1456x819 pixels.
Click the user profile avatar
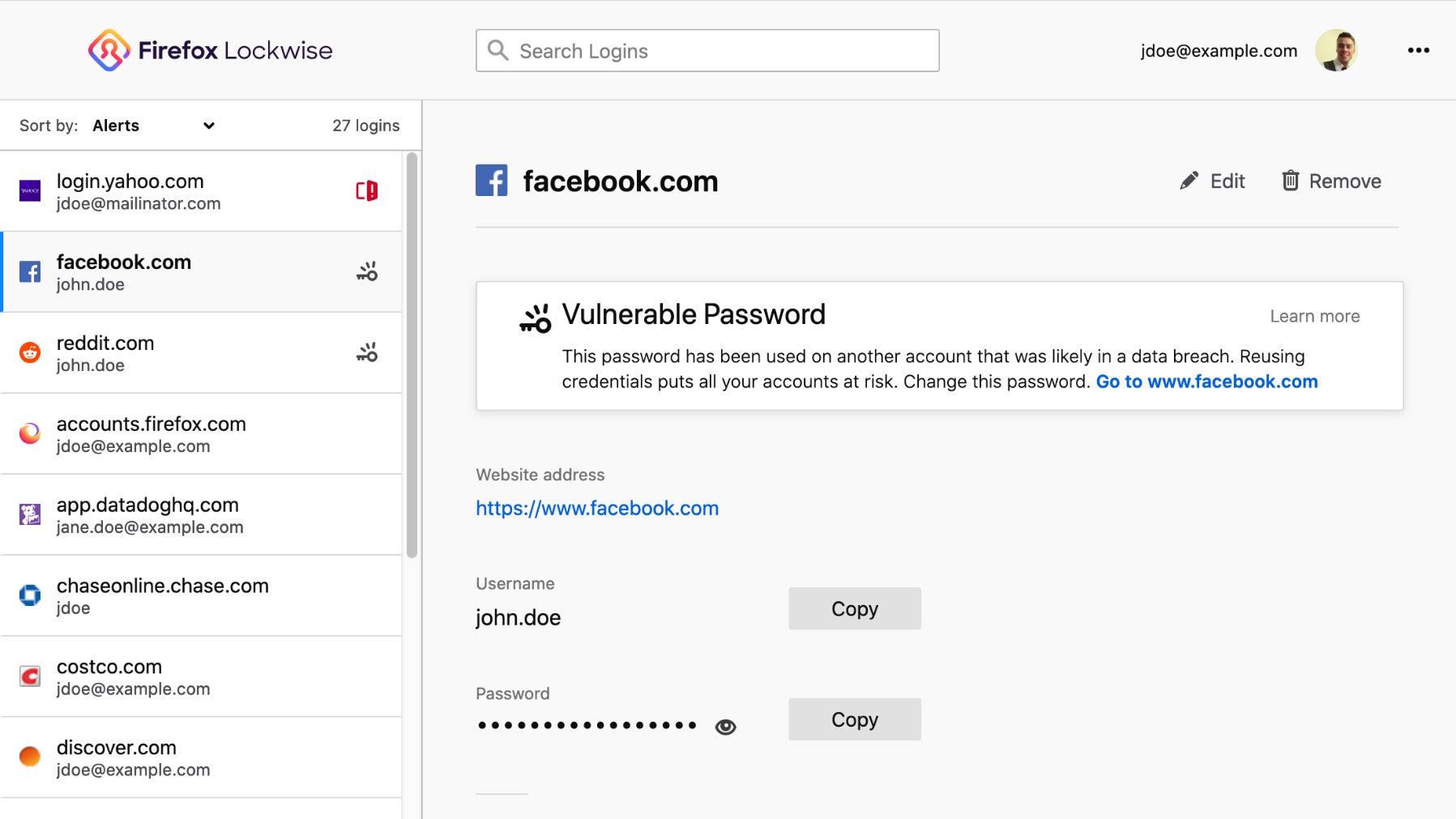click(x=1336, y=50)
